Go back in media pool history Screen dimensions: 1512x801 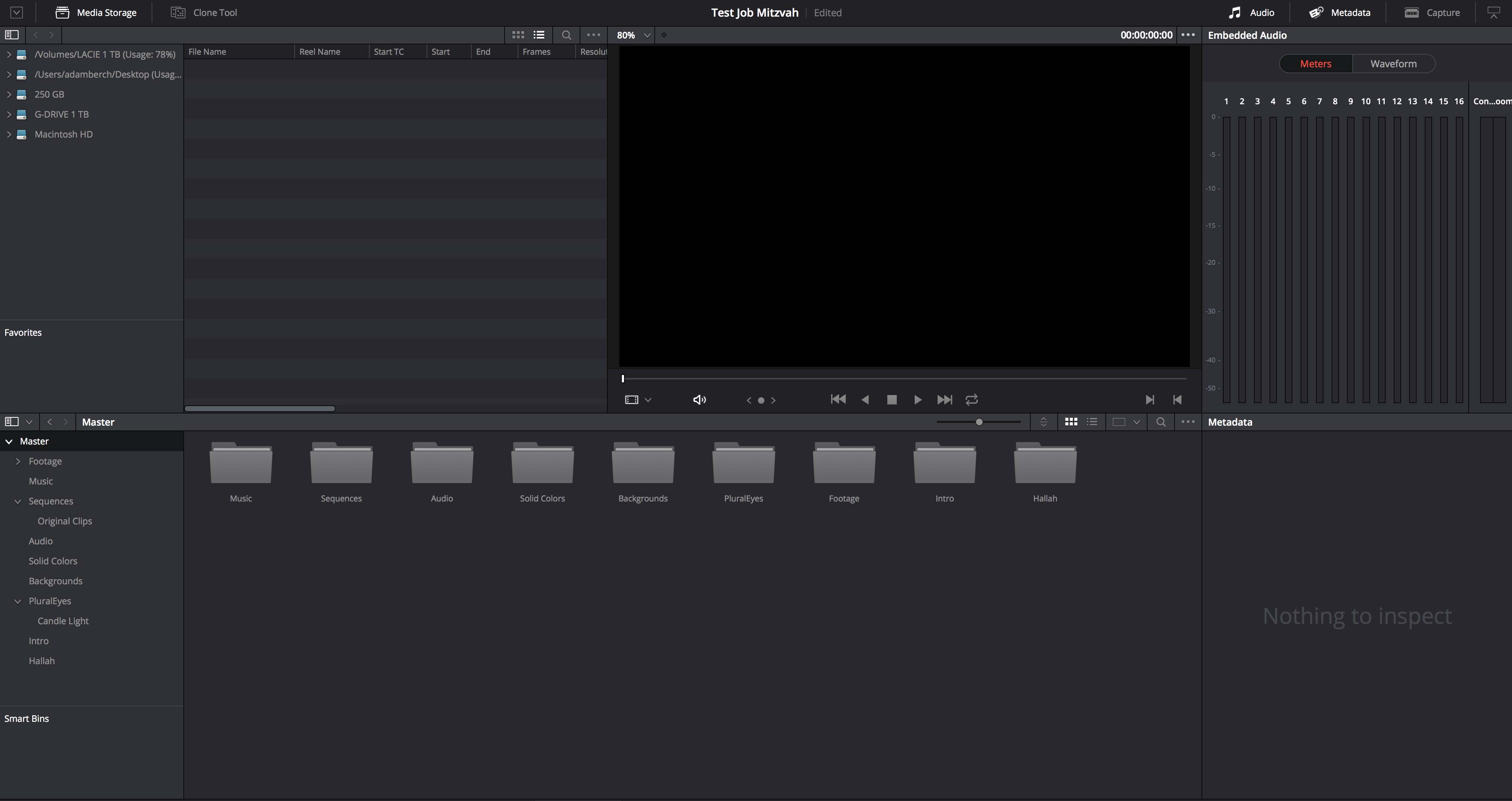(49, 422)
